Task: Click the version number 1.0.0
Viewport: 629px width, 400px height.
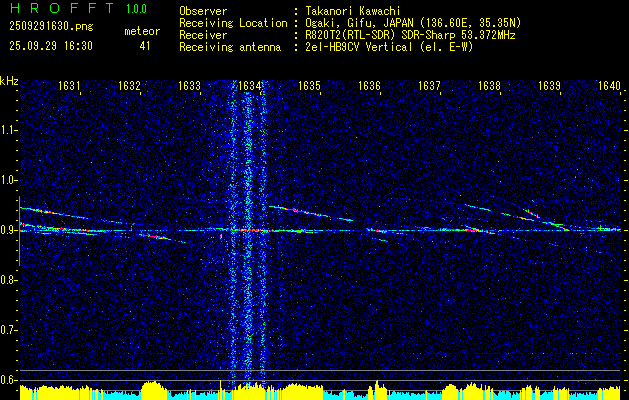Action: 136,8
